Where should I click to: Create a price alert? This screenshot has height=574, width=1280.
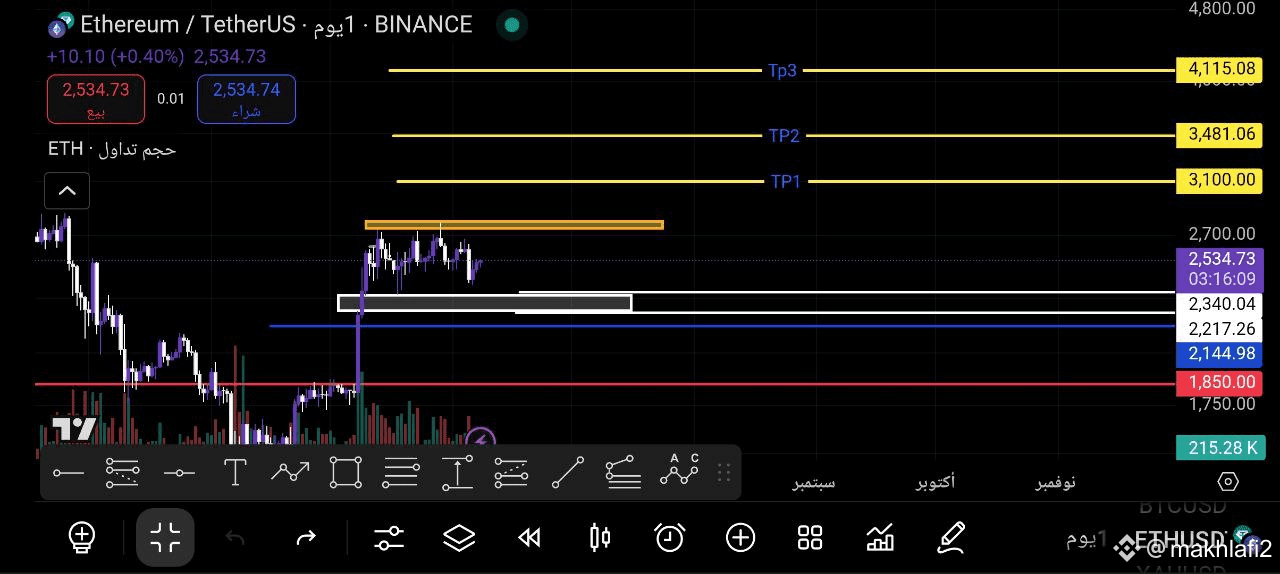(x=670, y=538)
